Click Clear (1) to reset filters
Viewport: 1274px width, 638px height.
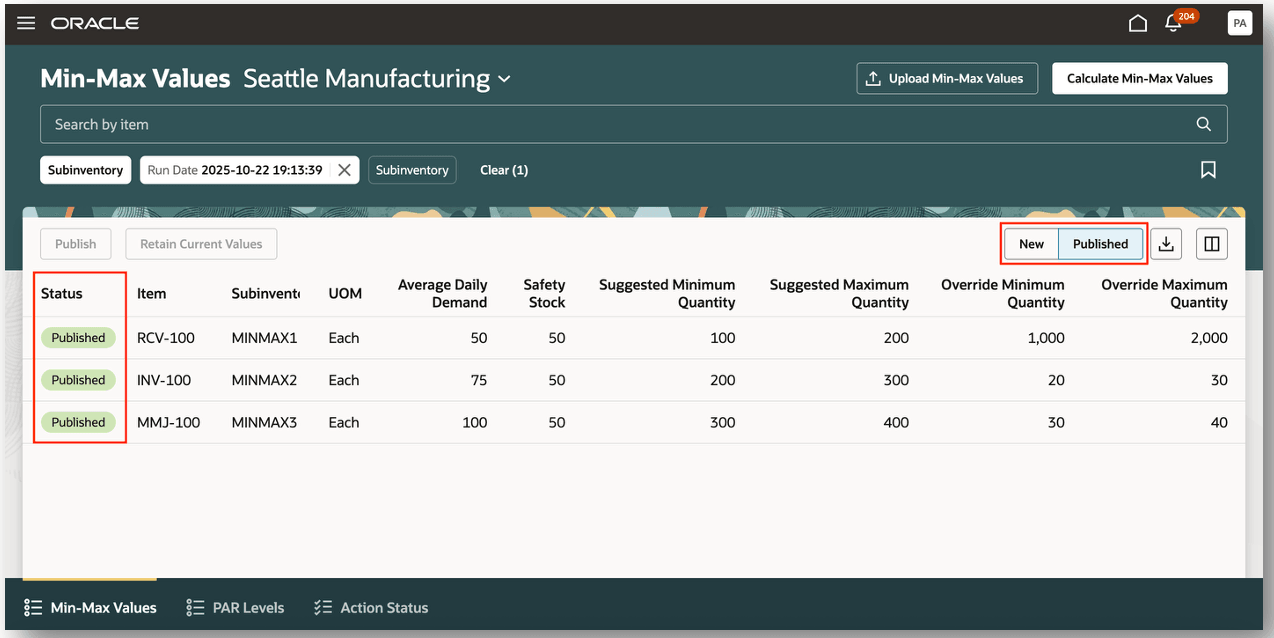tap(504, 170)
